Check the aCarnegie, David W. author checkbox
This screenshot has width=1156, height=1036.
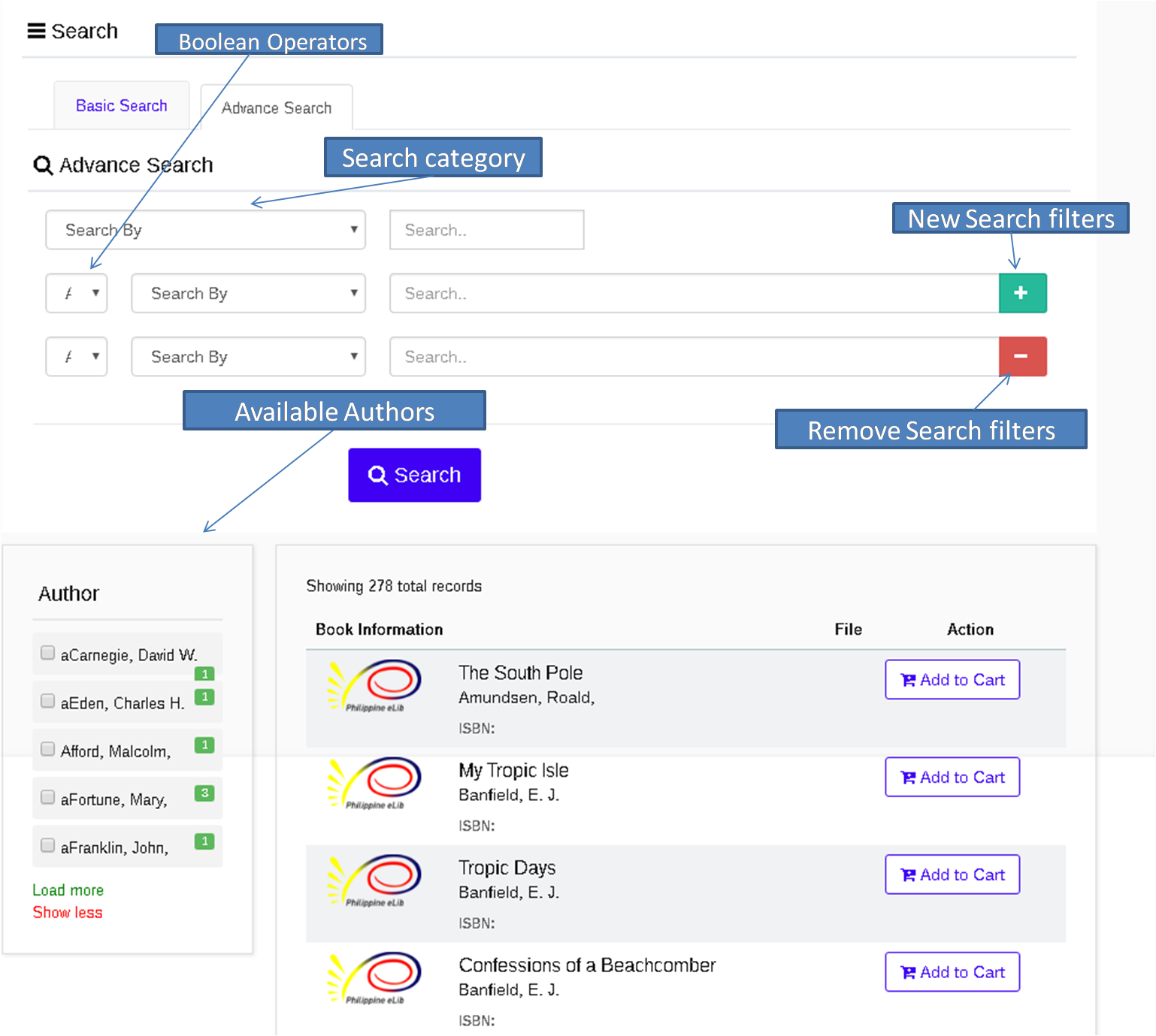[x=48, y=653]
